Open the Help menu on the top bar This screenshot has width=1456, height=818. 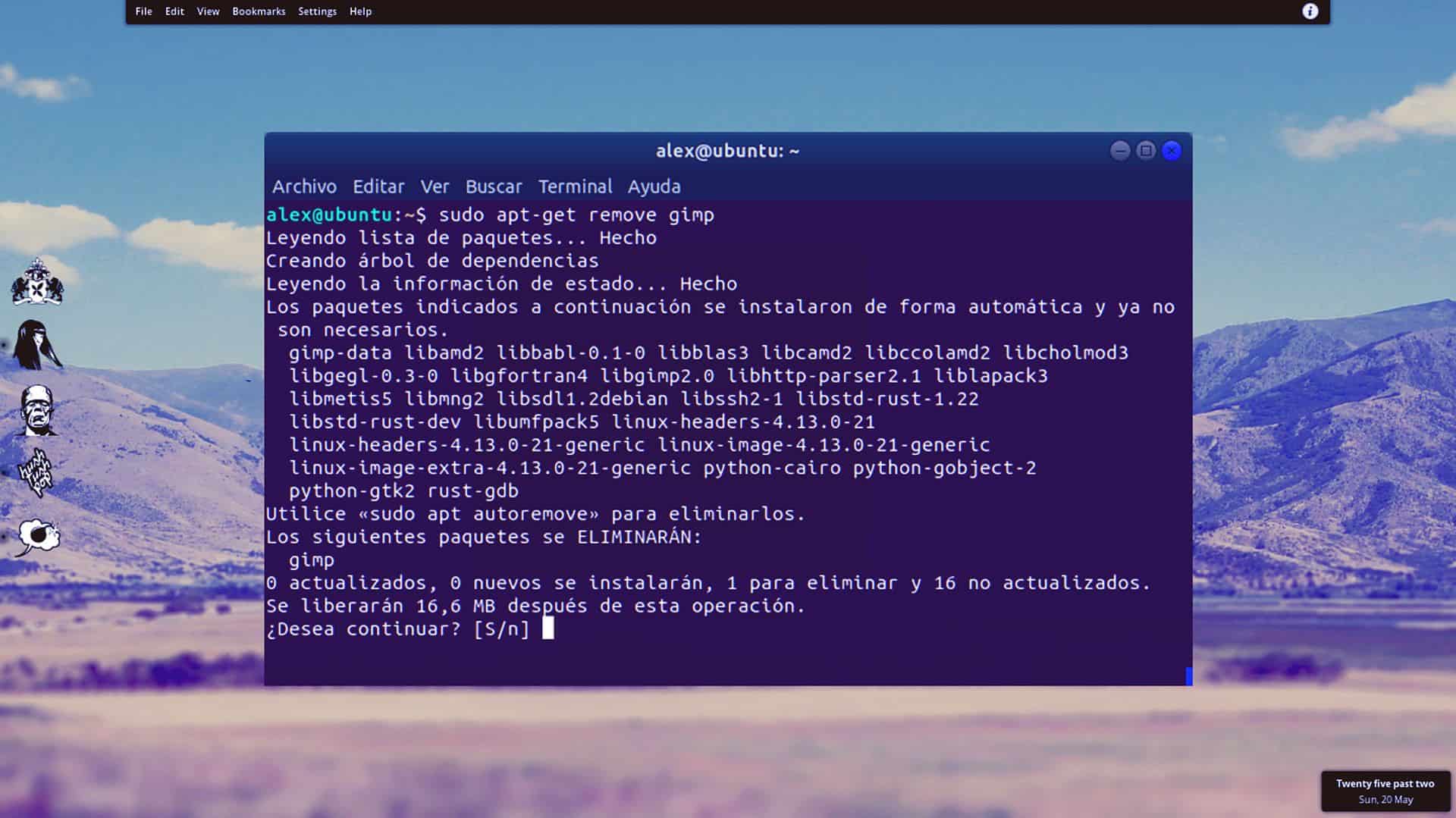coord(360,11)
